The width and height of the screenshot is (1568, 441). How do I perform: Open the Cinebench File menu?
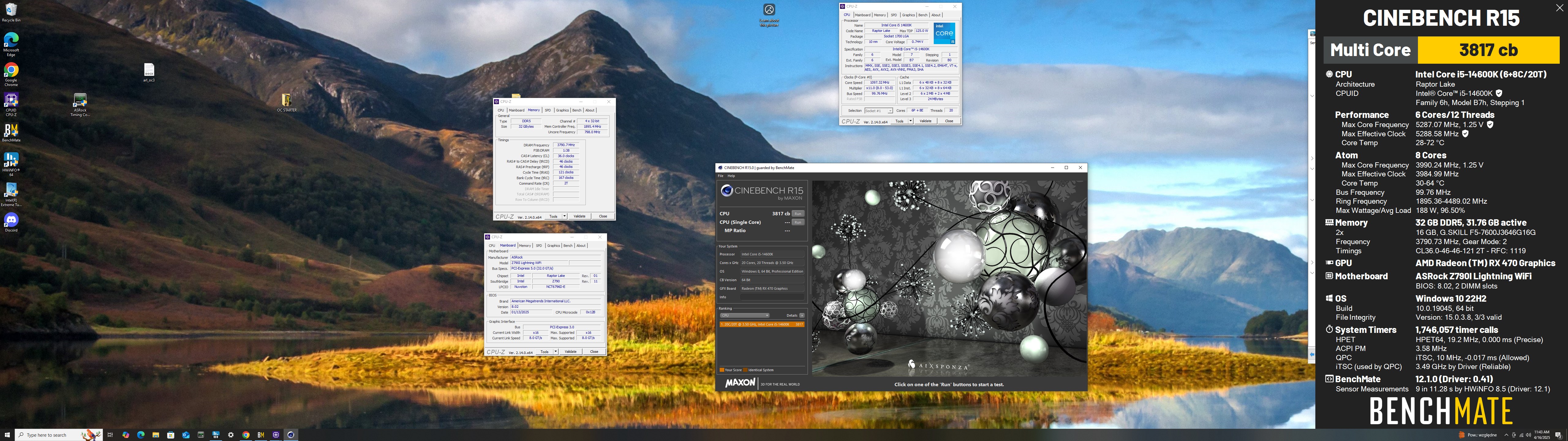coord(720,175)
